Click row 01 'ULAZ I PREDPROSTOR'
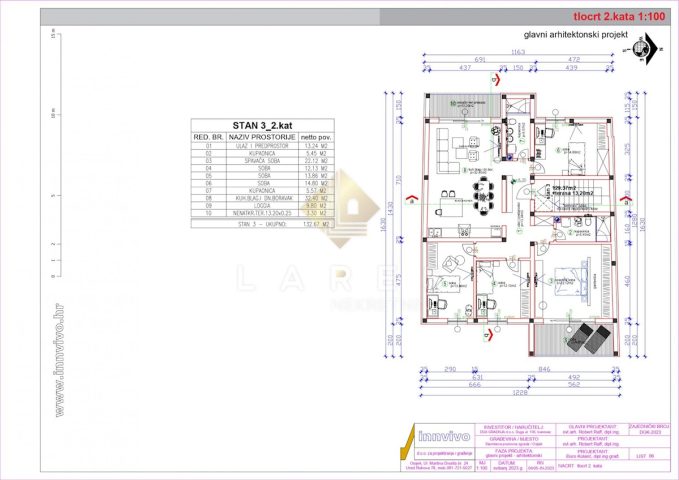The width and height of the screenshot is (679, 480). pos(262,146)
